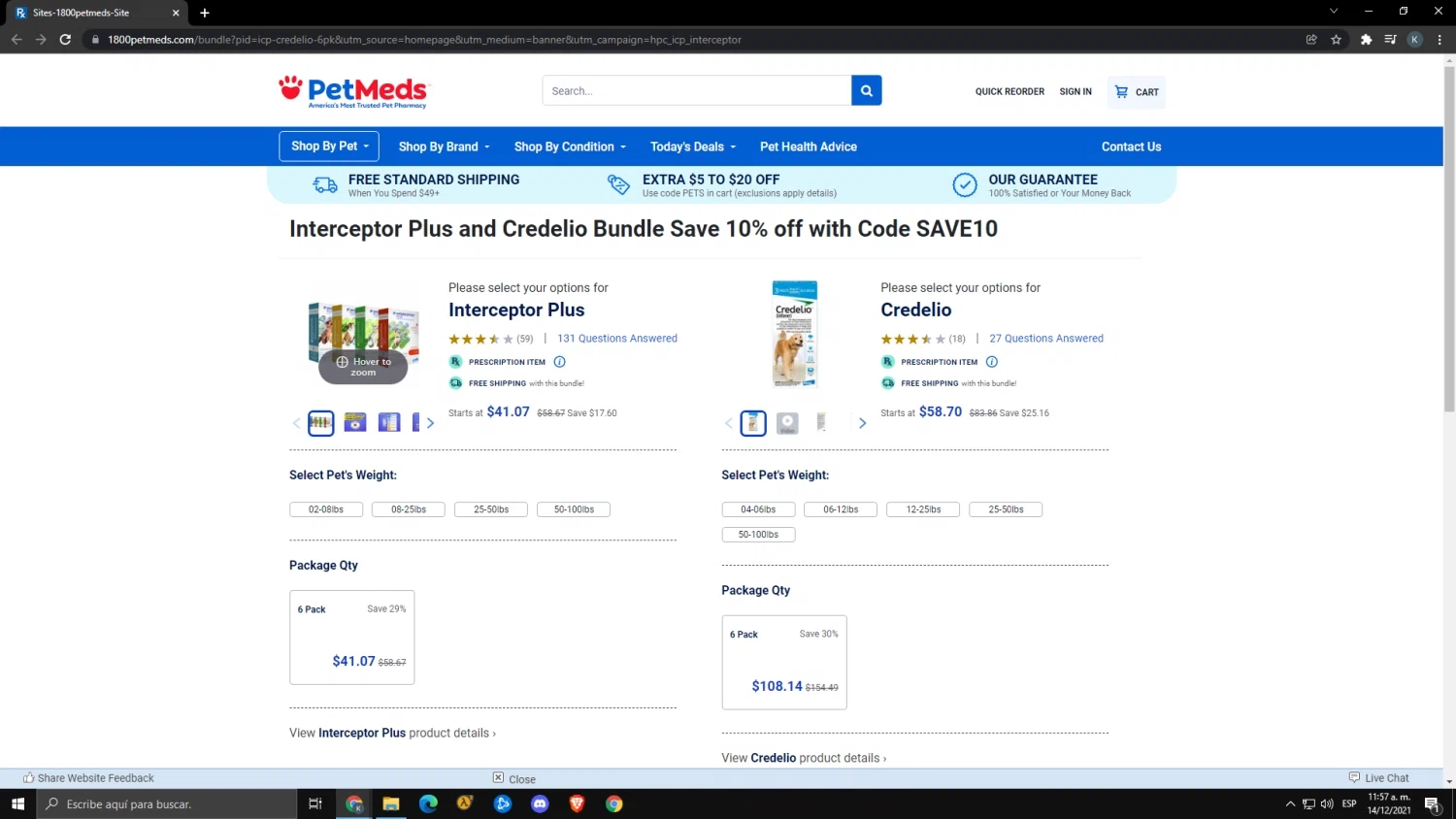The image size is (1456, 819).
Task: Select Interceptor Plus 6 Pack for $41.07
Action: coord(351,638)
